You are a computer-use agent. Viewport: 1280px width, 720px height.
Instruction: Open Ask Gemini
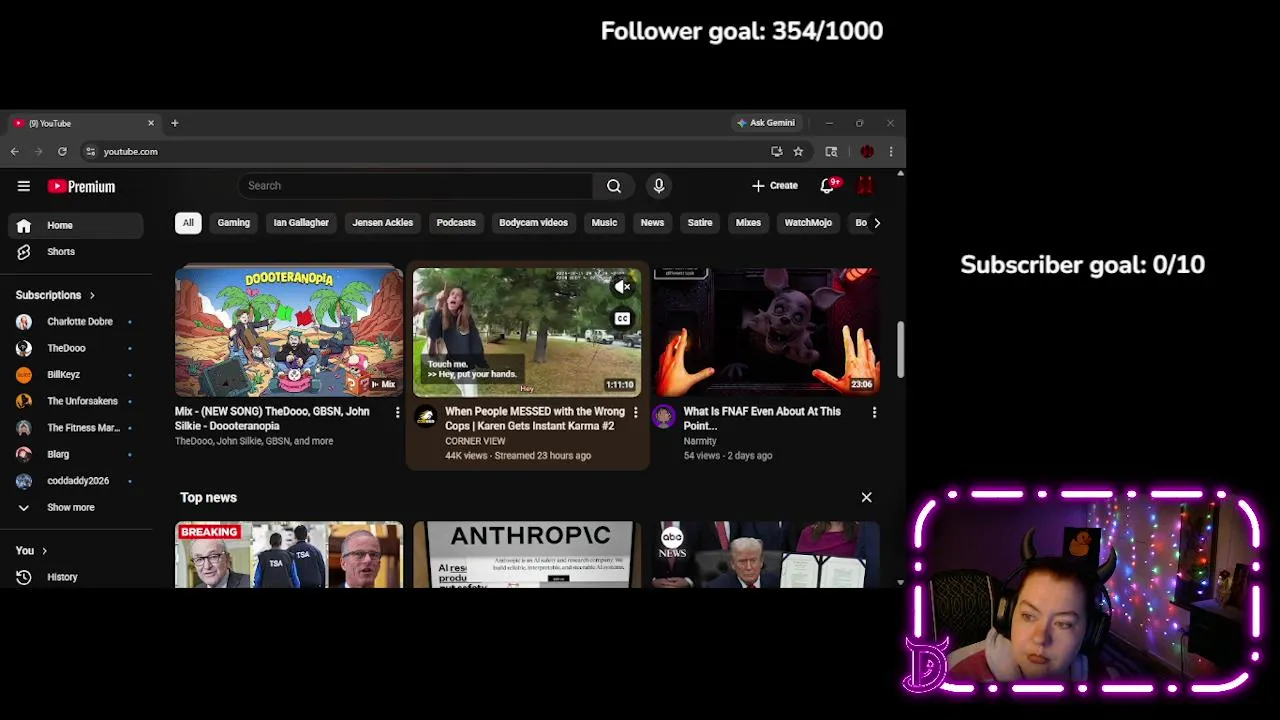pyautogui.click(x=766, y=123)
